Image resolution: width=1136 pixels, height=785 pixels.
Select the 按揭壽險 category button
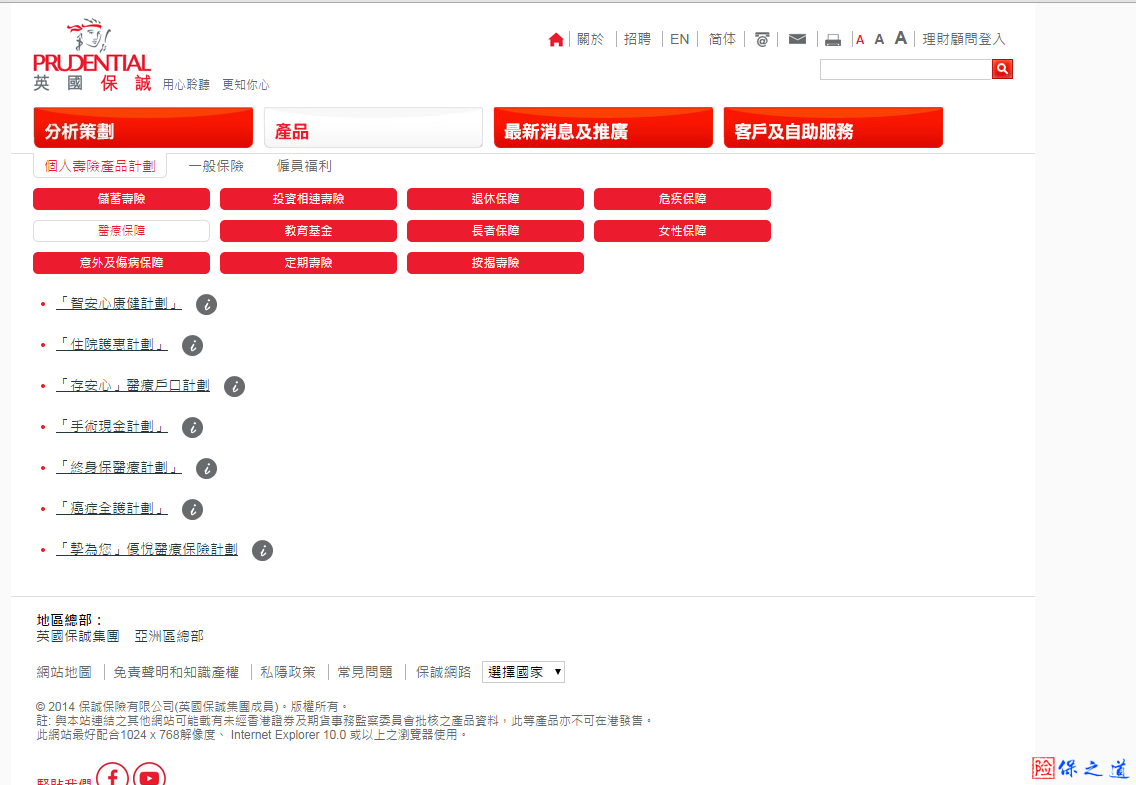(496, 263)
